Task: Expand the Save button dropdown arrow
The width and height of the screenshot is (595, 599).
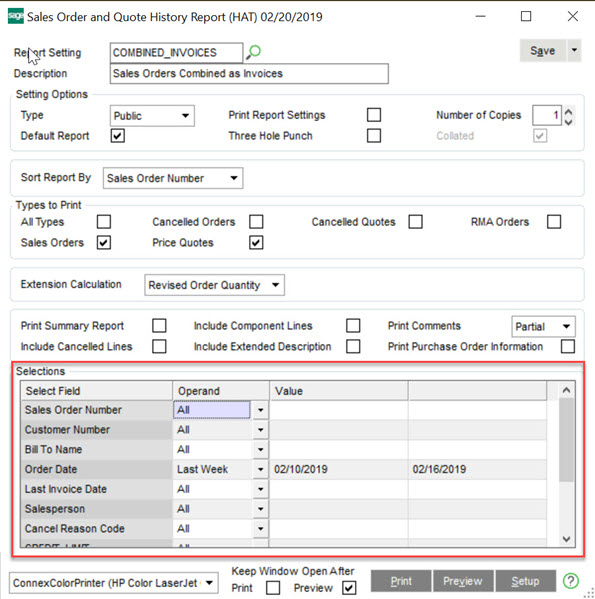Action: [574, 50]
